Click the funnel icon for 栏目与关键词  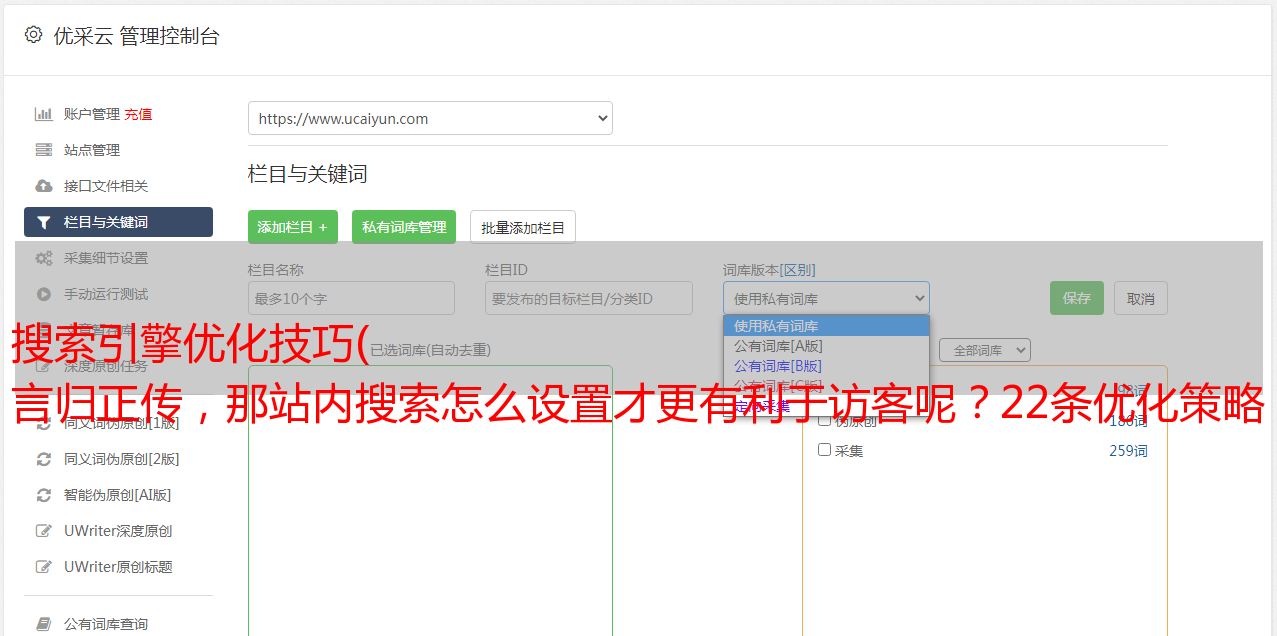tap(44, 222)
